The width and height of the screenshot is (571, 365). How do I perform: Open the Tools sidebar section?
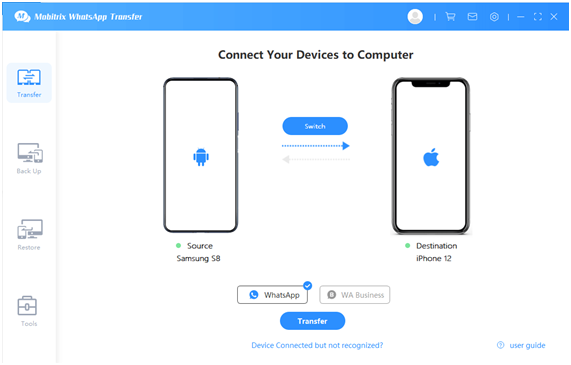coord(28,311)
